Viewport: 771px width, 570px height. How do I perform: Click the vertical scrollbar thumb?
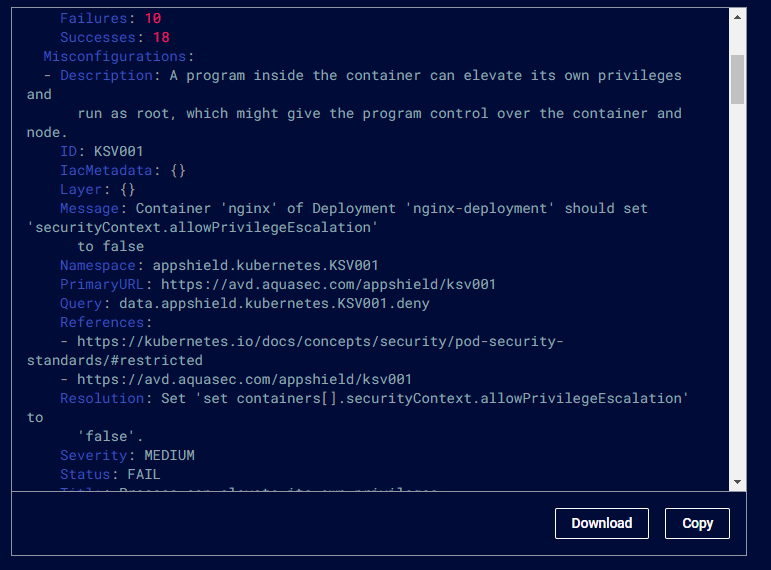tap(737, 79)
